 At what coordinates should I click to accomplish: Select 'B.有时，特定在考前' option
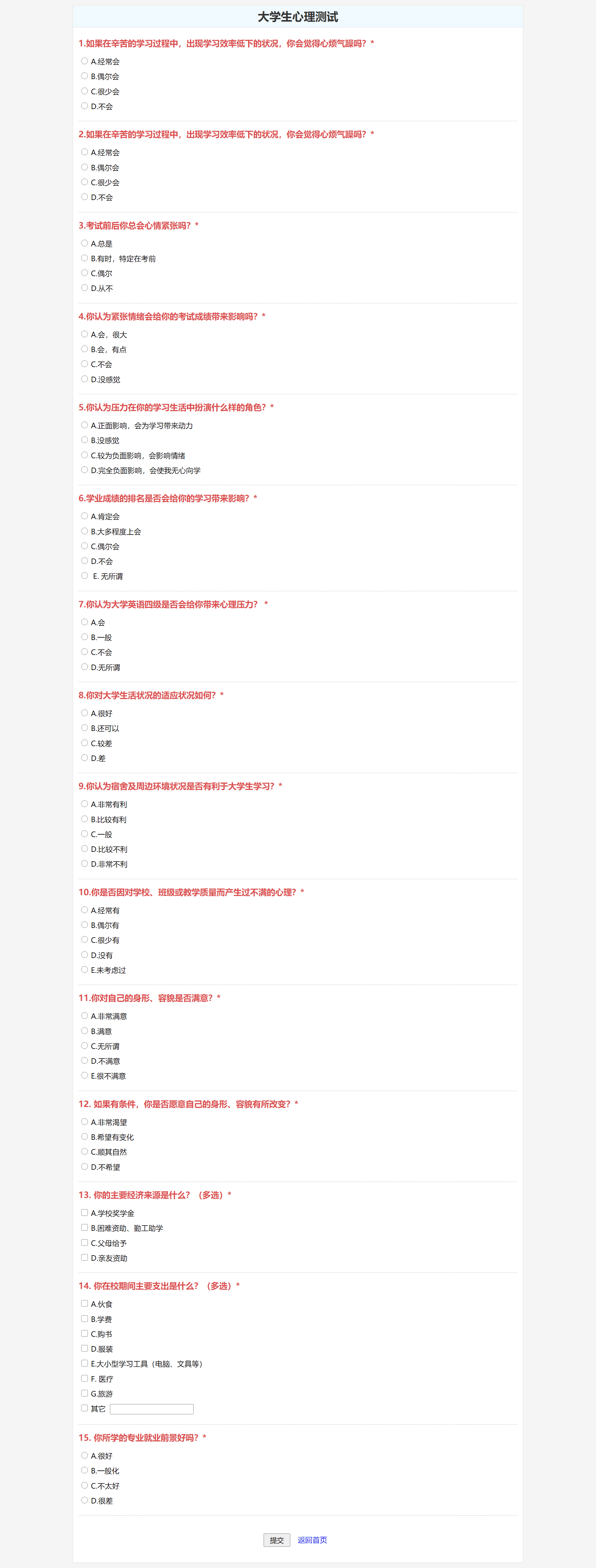[85, 258]
